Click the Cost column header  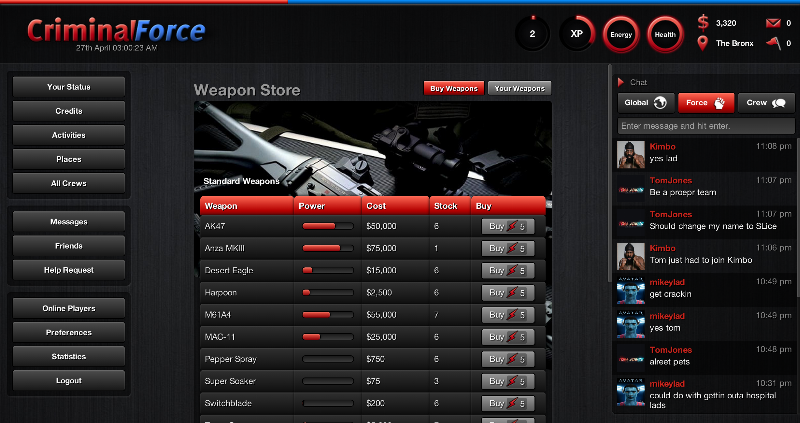click(395, 206)
